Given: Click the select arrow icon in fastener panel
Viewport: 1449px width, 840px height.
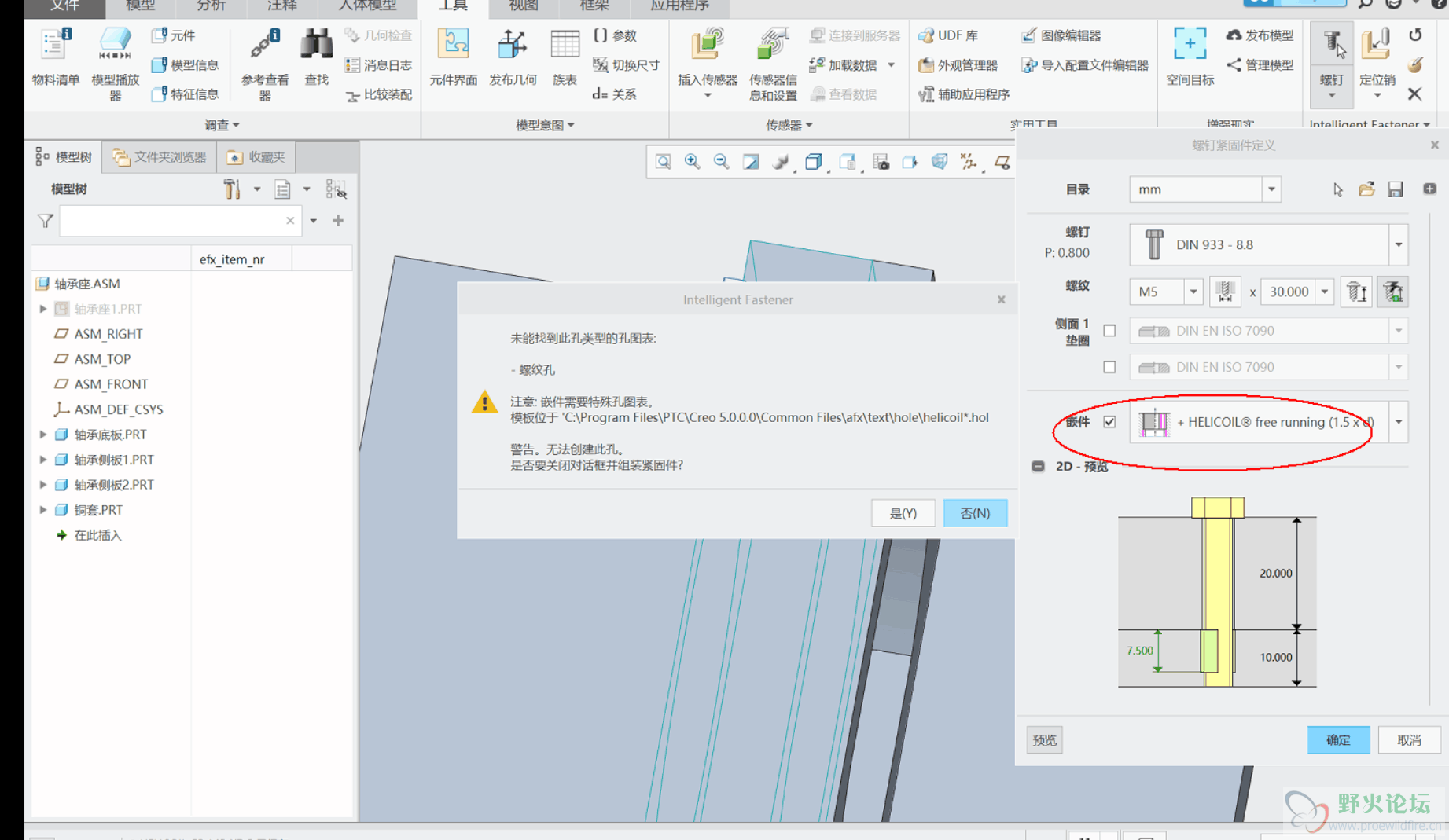Looking at the screenshot, I should pyautogui.click(x=1337, y=189).
